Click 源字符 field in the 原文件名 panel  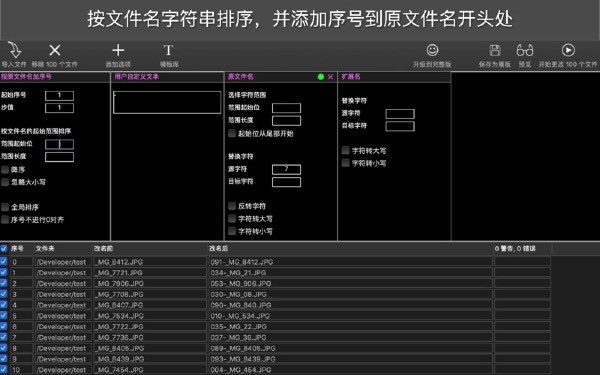(286, 170)
